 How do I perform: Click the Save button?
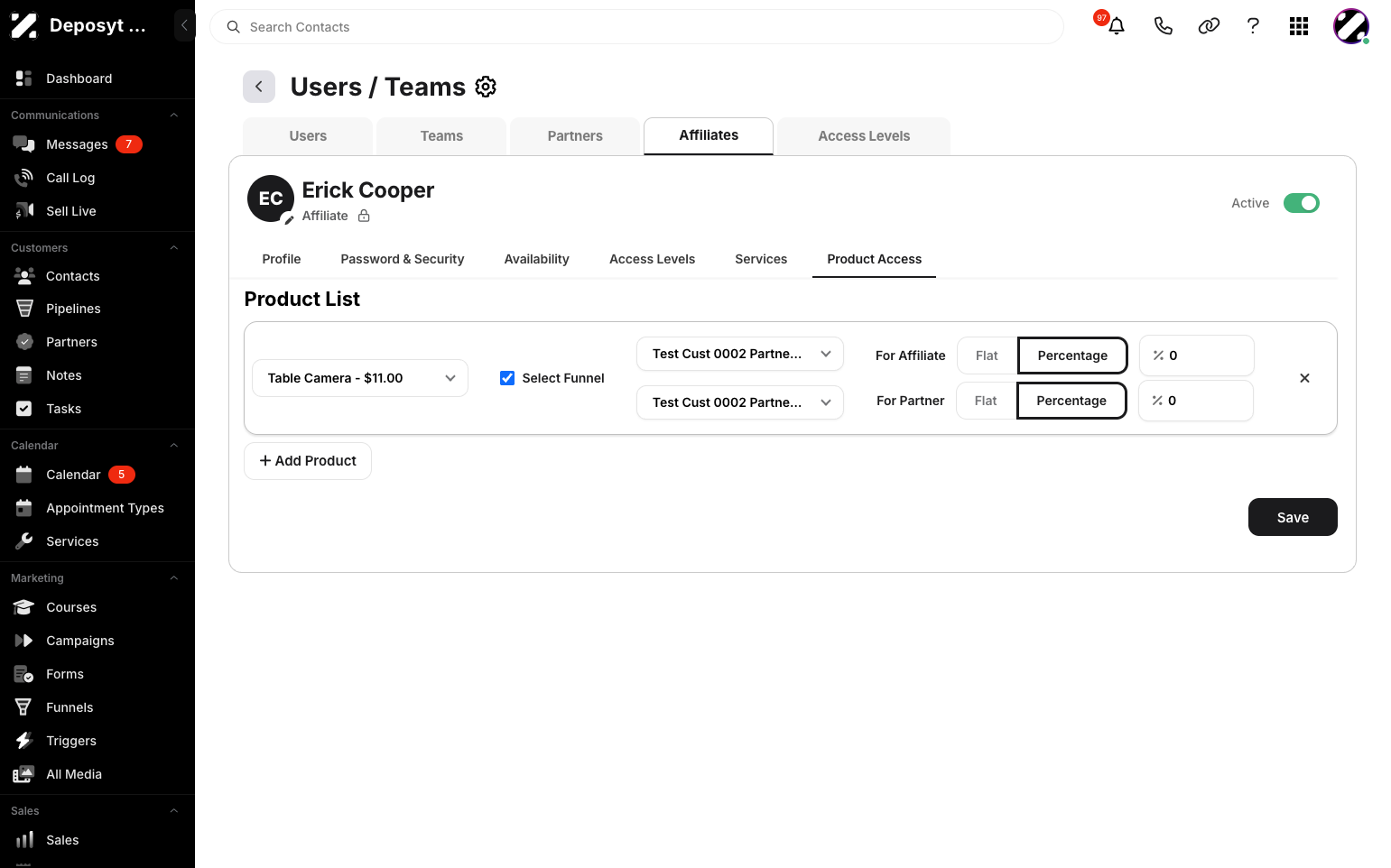tap(1293, 517)
